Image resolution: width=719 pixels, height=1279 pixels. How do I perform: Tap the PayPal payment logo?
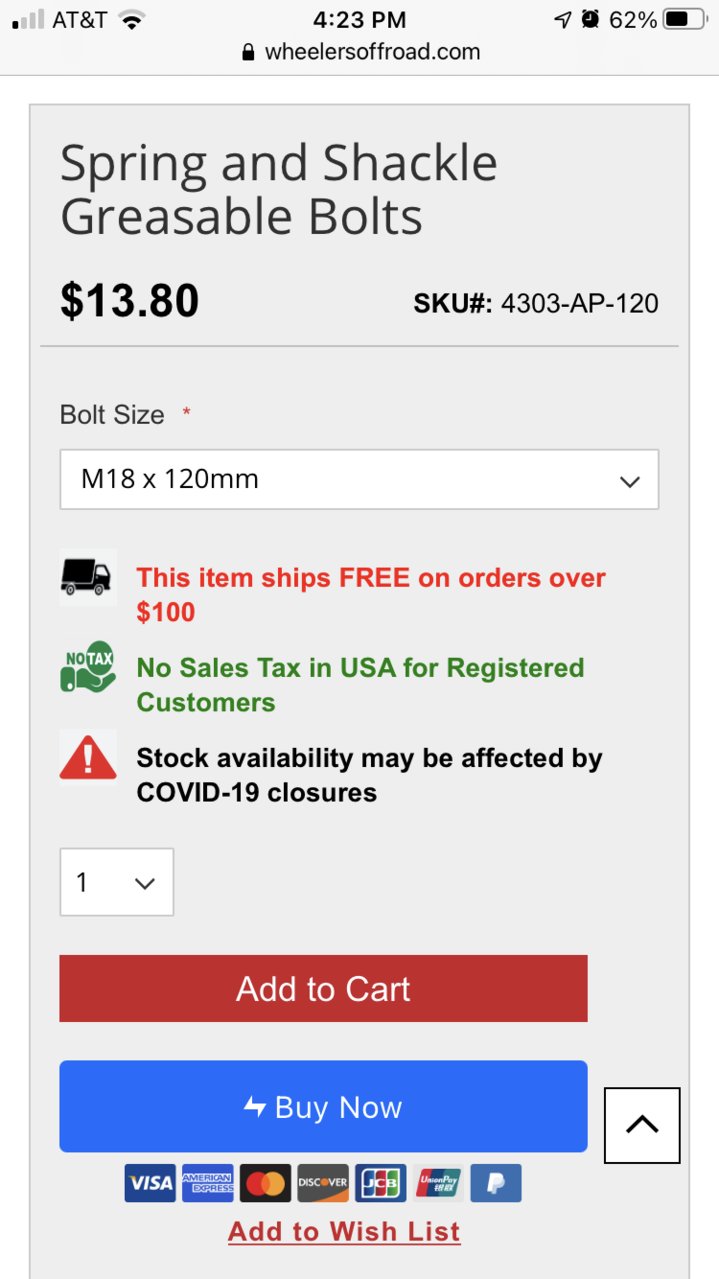coord(496,1183)
